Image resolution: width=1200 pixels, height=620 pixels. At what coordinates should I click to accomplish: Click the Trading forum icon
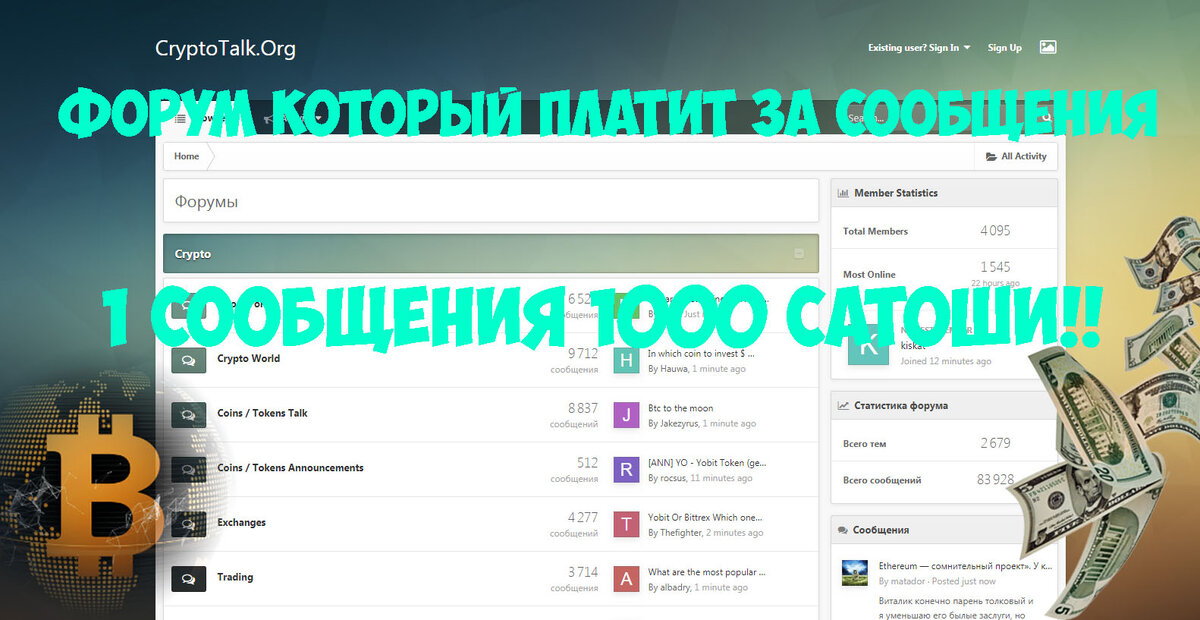click(188, 579)
